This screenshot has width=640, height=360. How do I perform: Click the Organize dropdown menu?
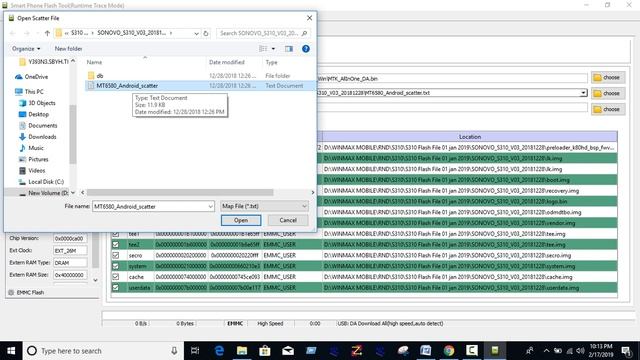coord(26,49)
